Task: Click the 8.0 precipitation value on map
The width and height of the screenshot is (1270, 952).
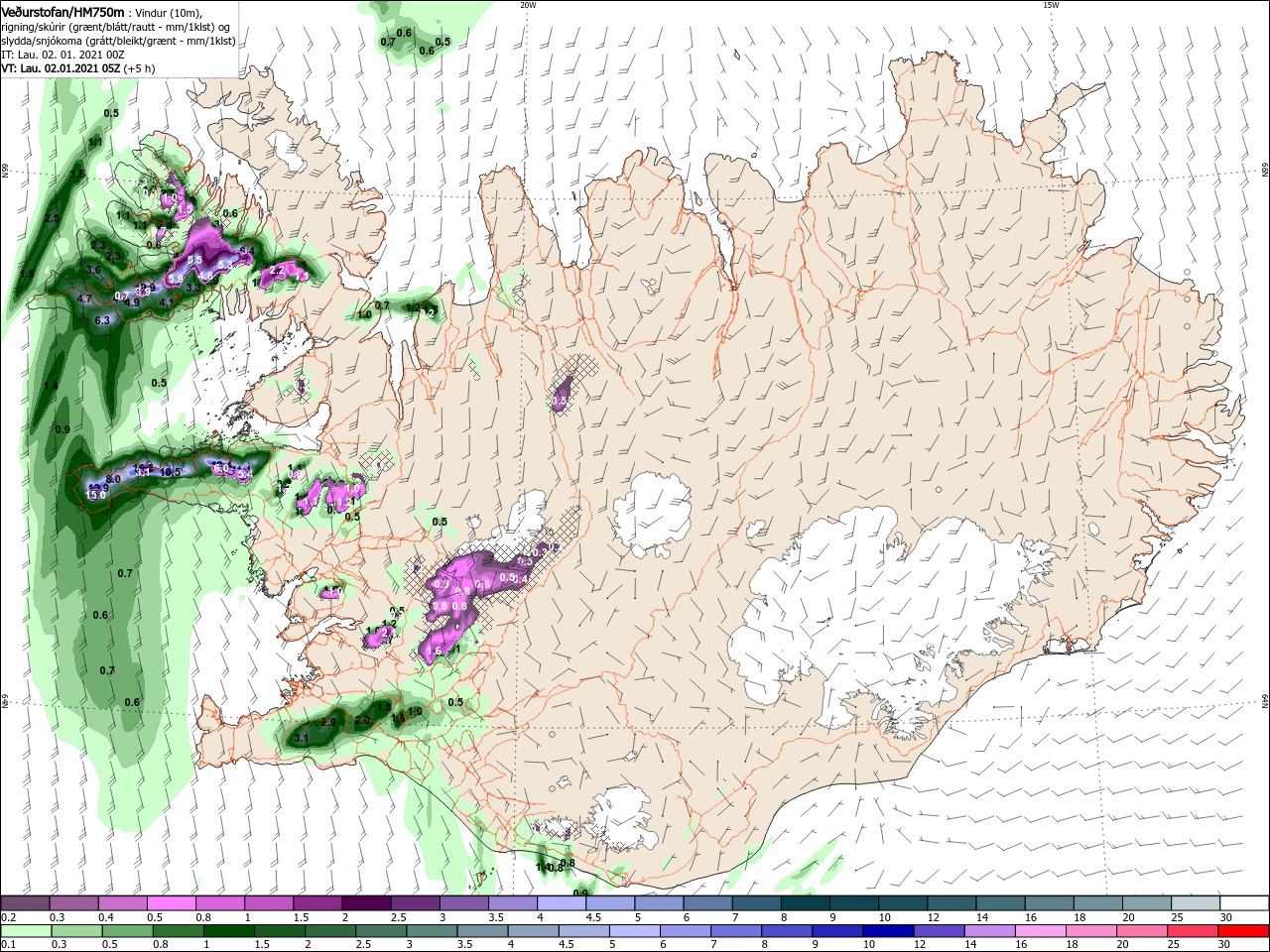Action: 113,479
